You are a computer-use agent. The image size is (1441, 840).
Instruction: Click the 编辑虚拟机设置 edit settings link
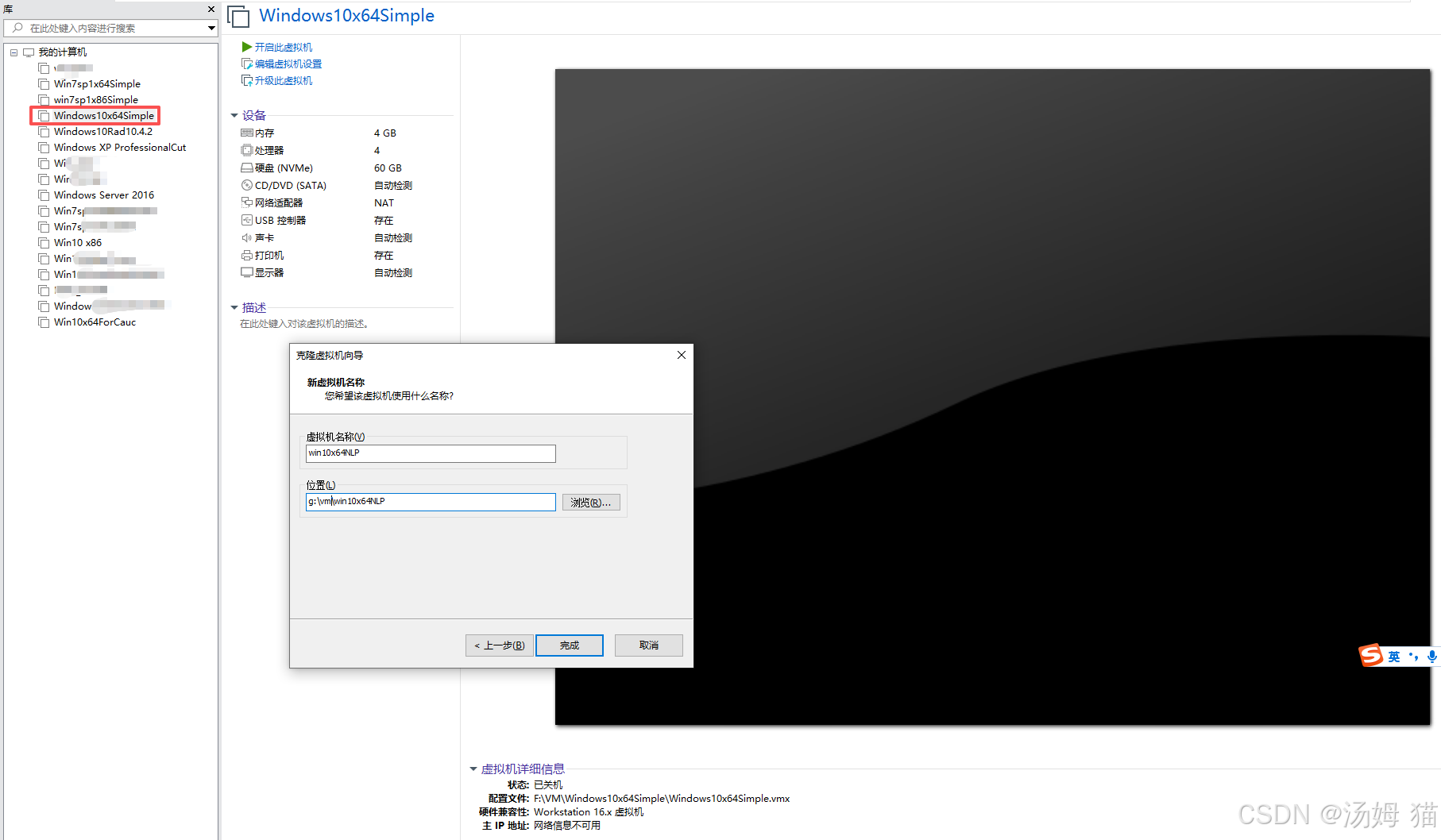pyautogui.click(x=288, y=64)
